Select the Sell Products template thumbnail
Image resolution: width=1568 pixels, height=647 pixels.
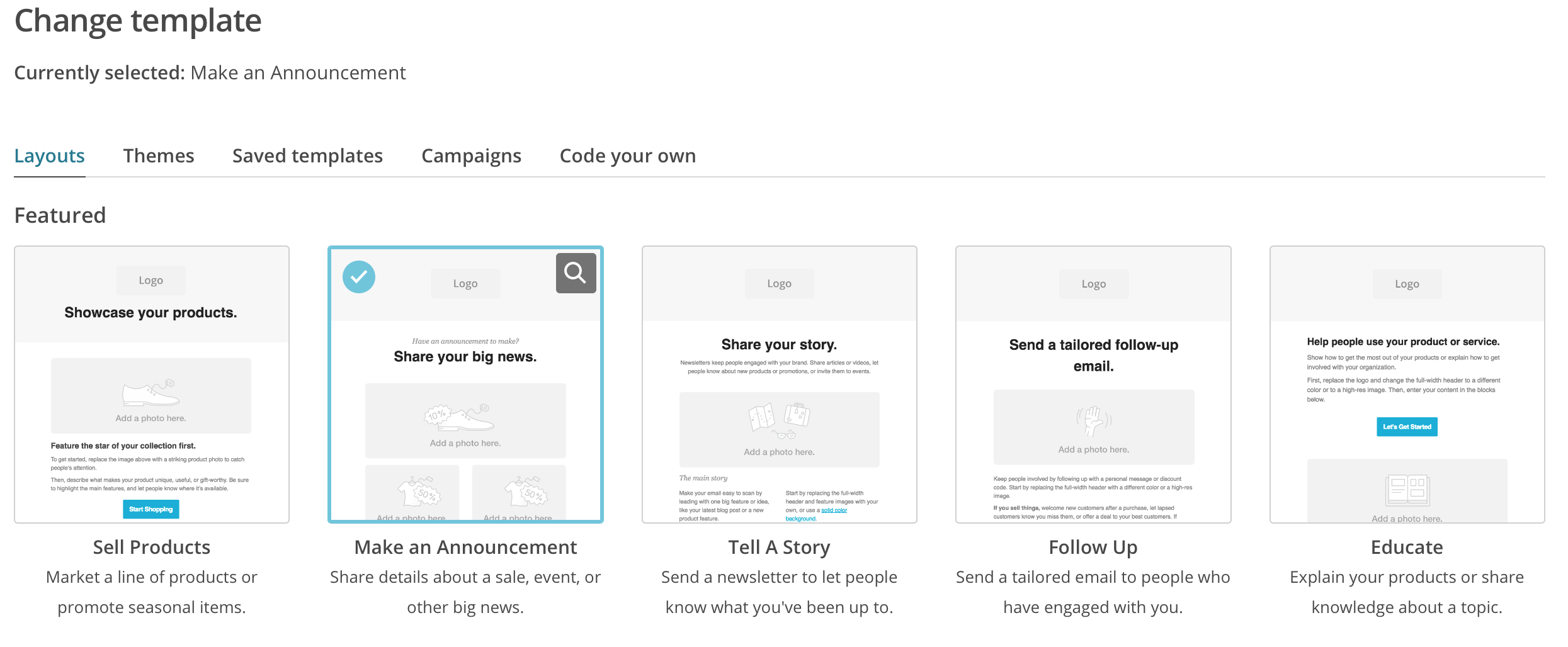pos(152,384)
